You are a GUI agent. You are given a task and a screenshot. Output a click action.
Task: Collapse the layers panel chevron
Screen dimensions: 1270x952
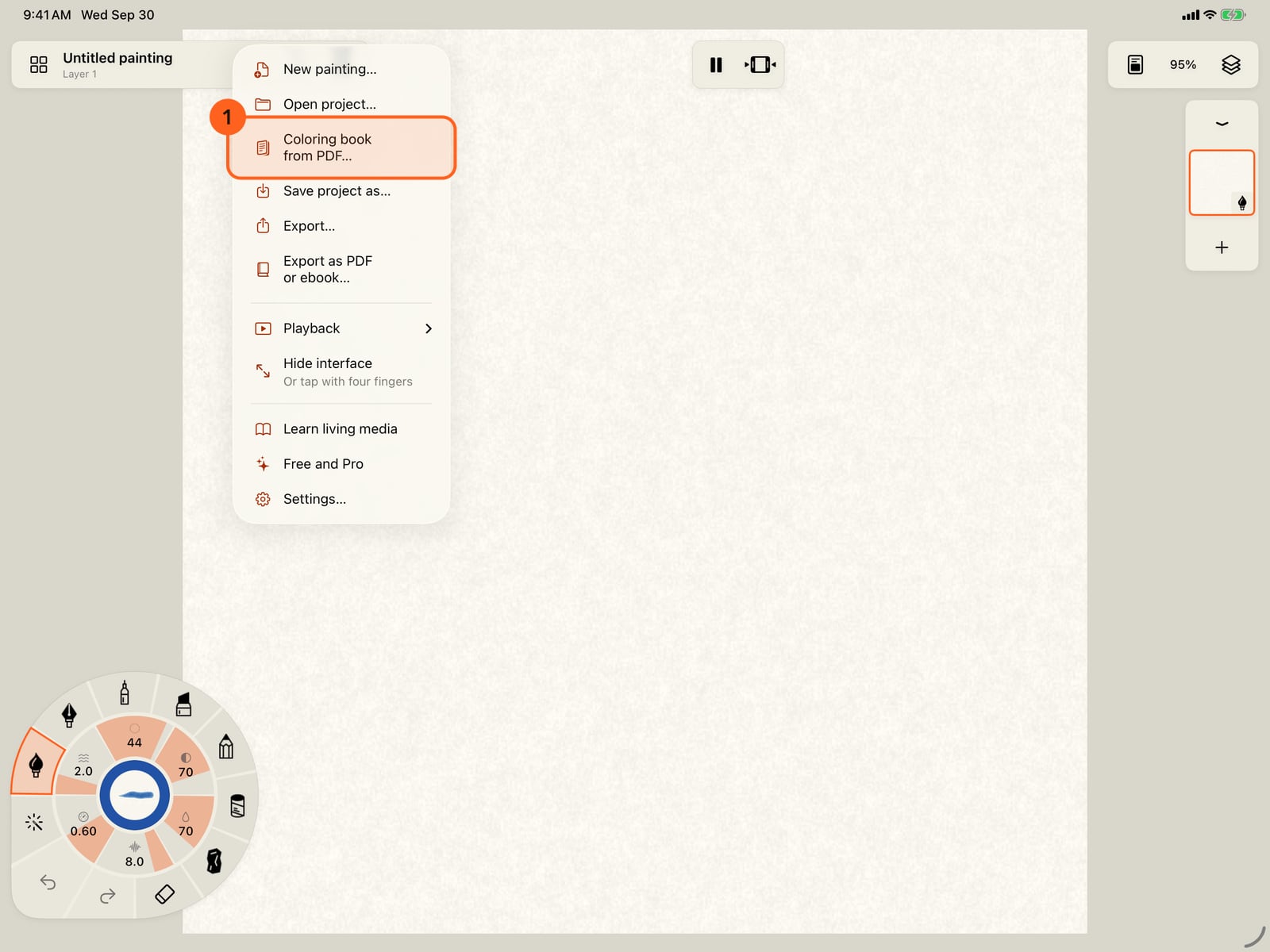(x=1222, y=124)
